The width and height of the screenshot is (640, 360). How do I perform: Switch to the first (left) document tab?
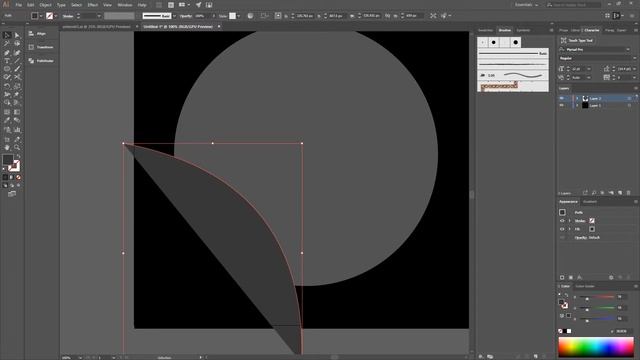tap(96, 27)
